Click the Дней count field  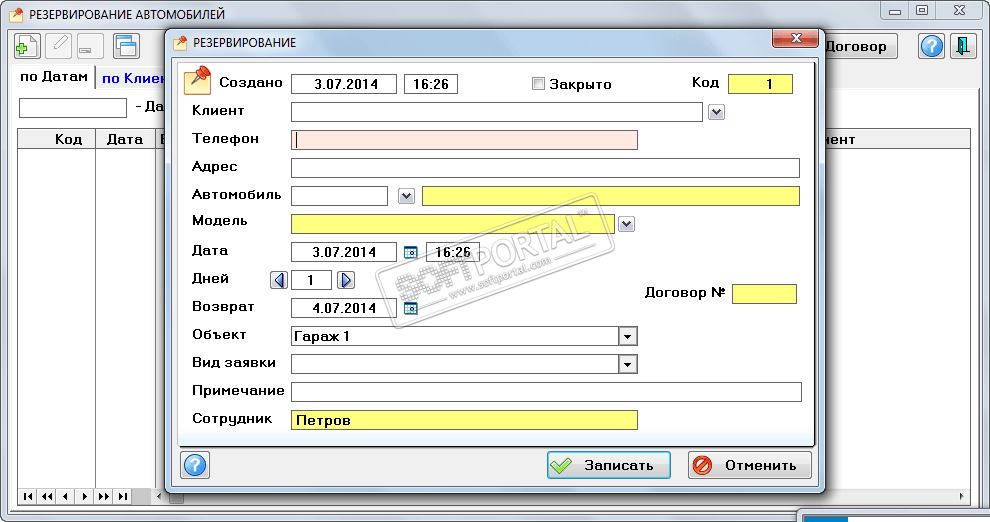pos(311,280)
